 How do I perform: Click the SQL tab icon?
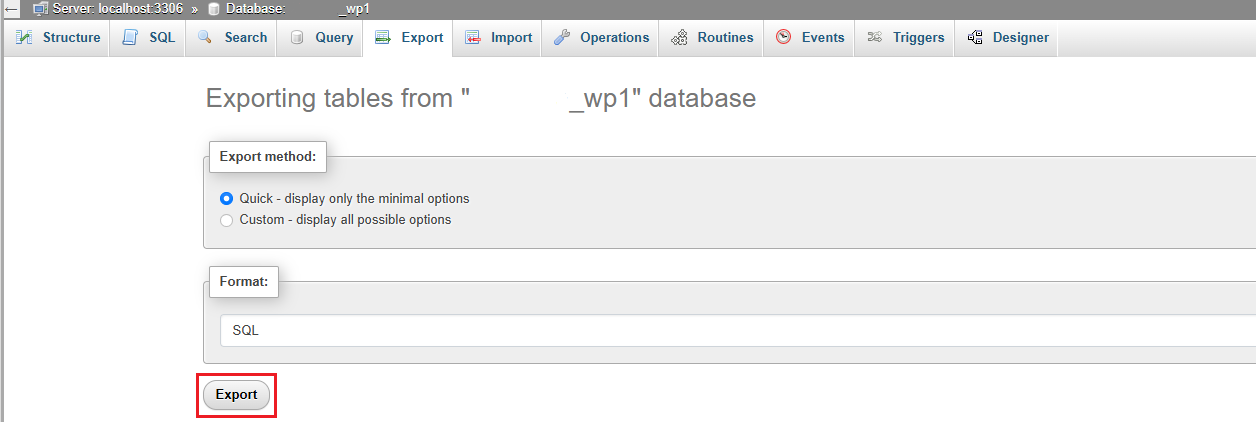[130, 38]
